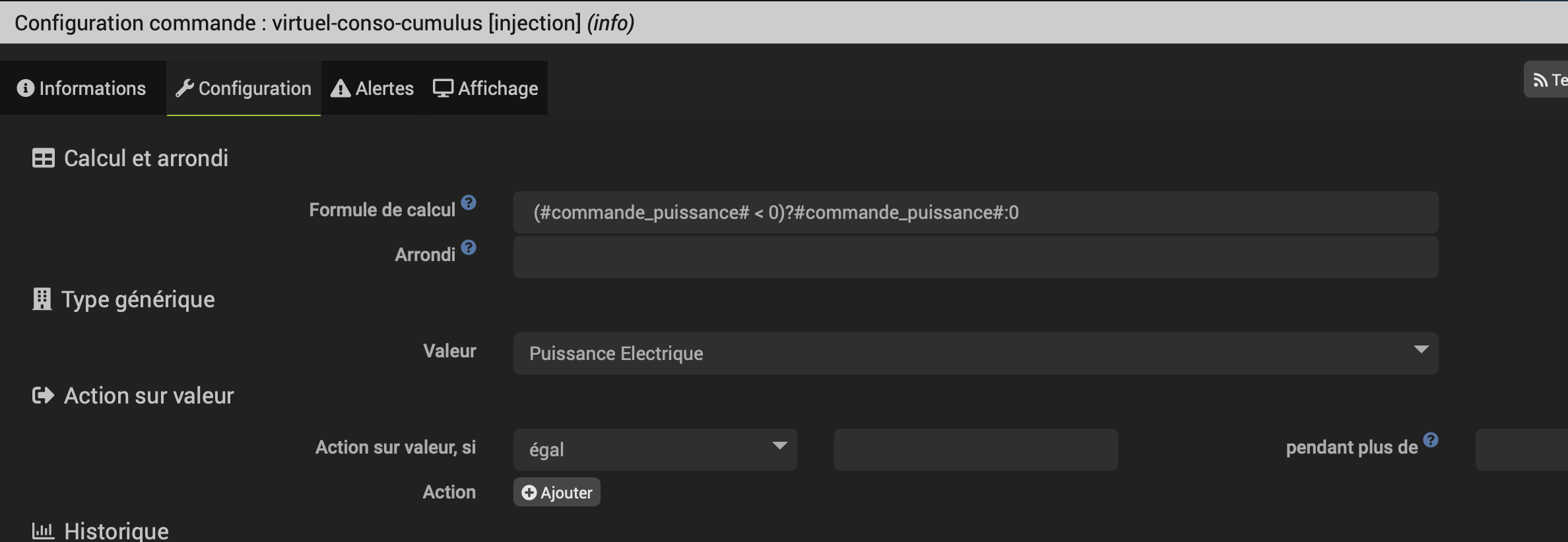This screenshot has width=1568, height=542.
Task: Click the RSS feed icon button at top right
Action: tap(1546, 80)
